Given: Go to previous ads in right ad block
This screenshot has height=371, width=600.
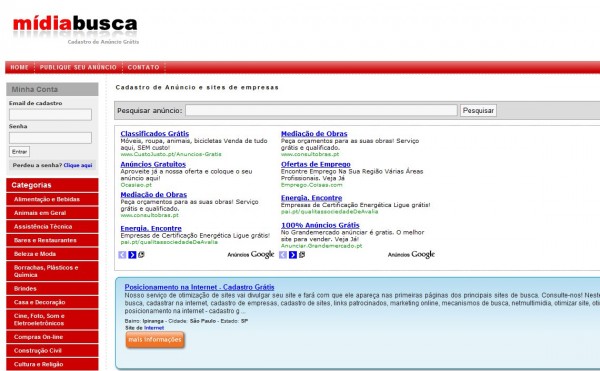Looking at the screenshot, I should point(283,255).
